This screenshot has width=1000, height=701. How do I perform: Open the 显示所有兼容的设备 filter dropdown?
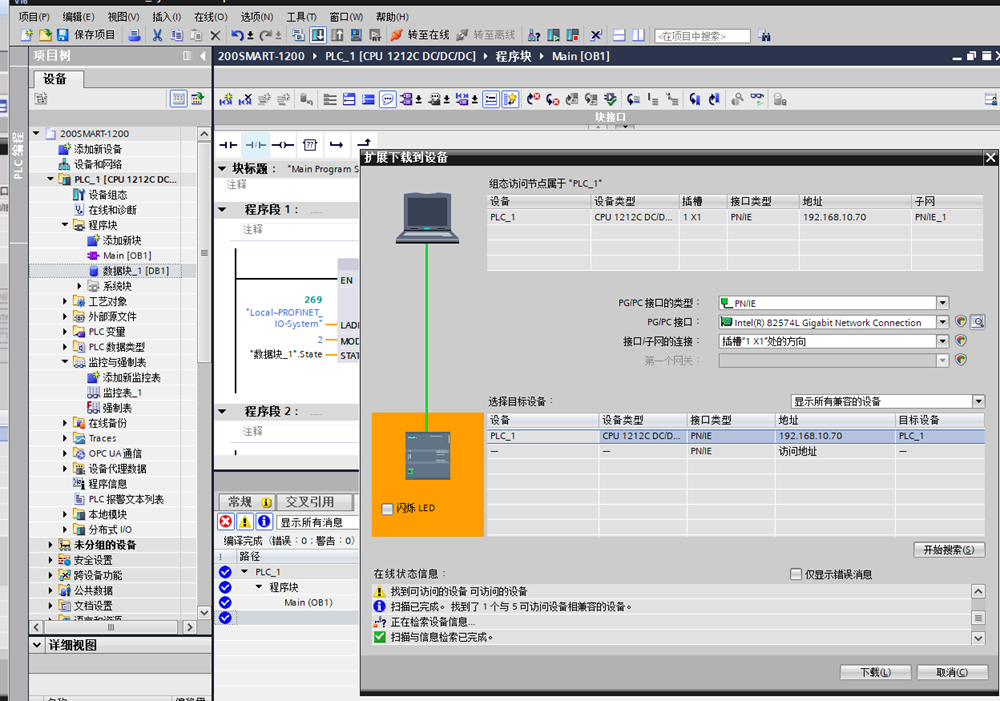point(979,401)
